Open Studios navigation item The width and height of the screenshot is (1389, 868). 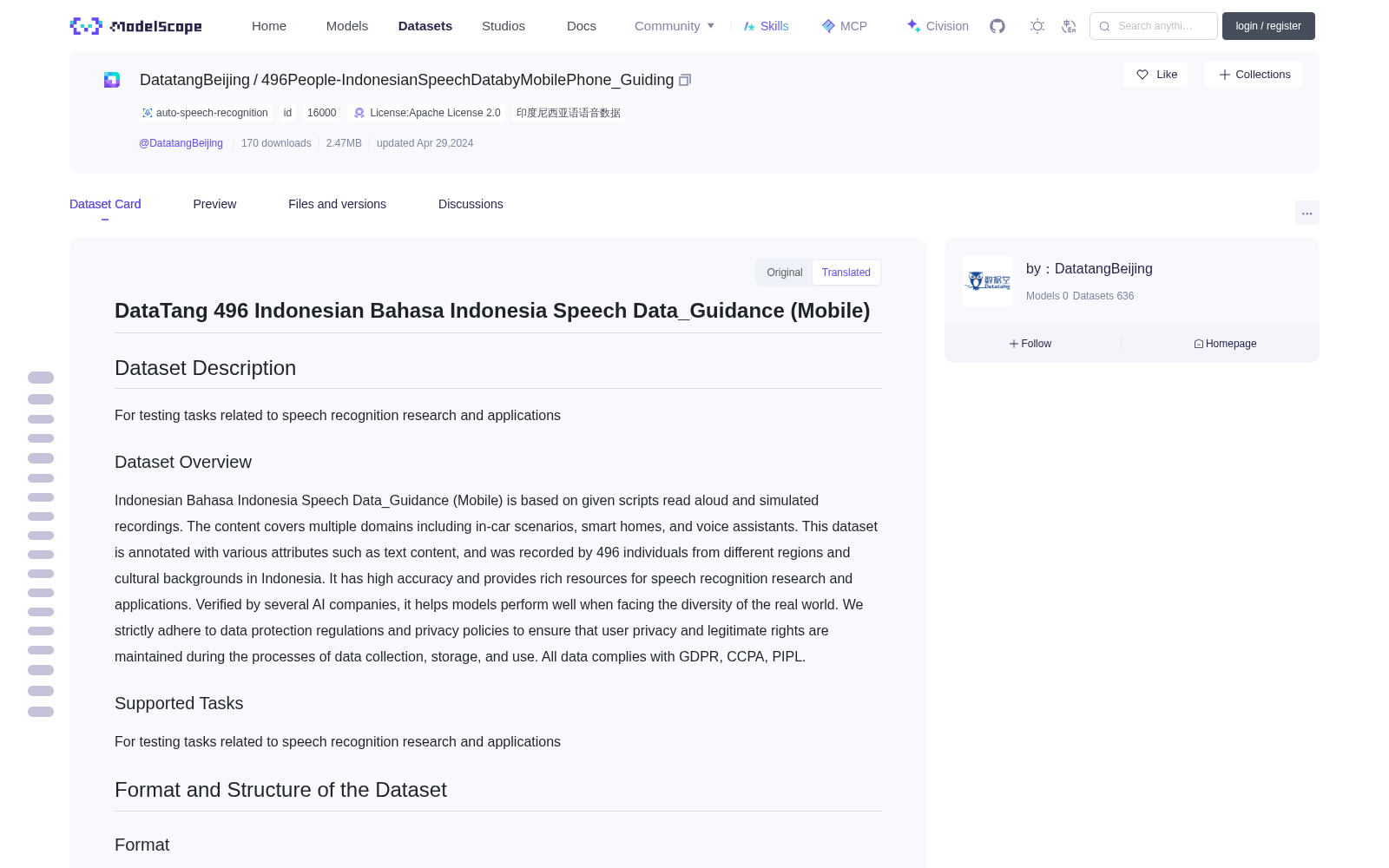(504, 26)
